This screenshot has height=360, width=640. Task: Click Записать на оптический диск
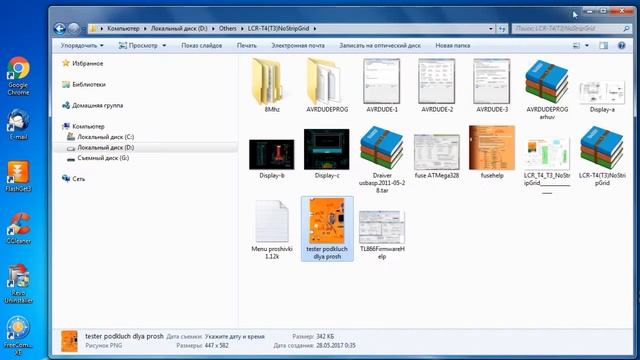click(380, 46)
